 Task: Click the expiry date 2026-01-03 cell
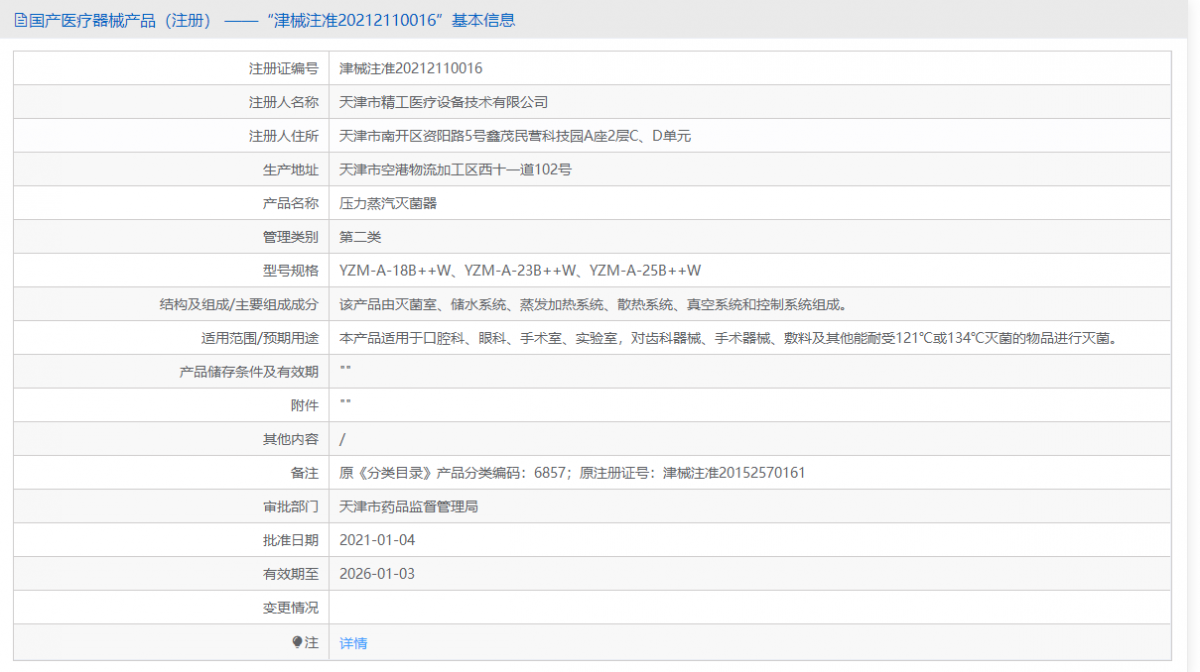pos(375,573)
